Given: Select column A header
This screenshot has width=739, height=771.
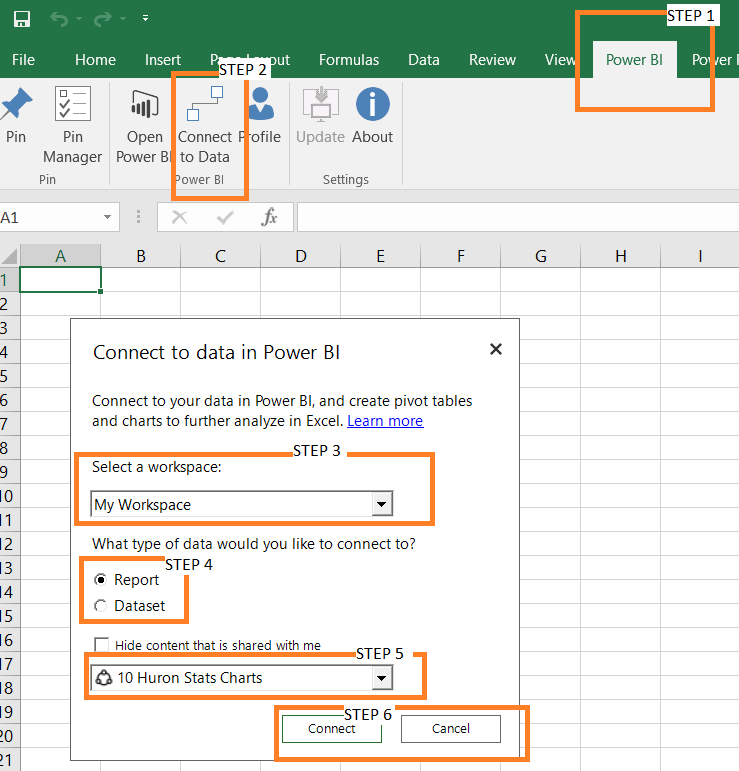Looking at the screenshot, I should pyautogui.click(x=60, y=256).
